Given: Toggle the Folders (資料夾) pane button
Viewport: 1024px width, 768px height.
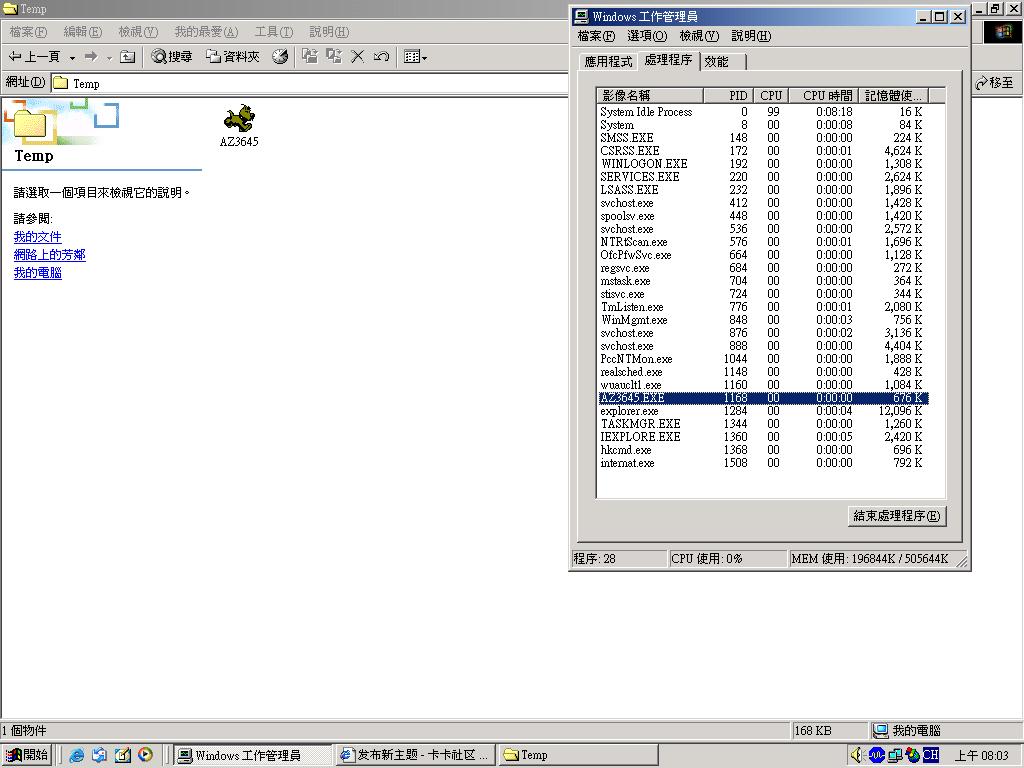Looking at the screenshot, I should (233, 57).
